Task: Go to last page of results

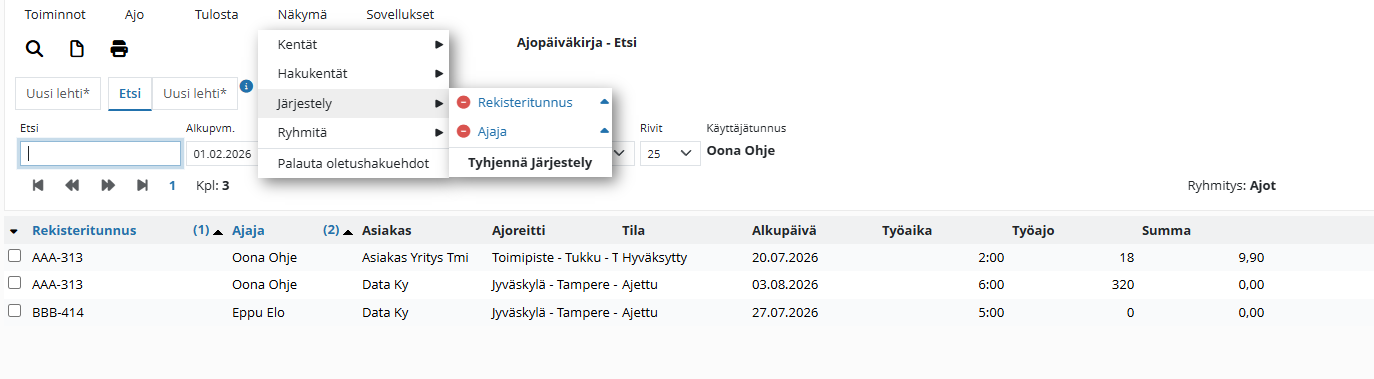Action: tap(142, 185)
